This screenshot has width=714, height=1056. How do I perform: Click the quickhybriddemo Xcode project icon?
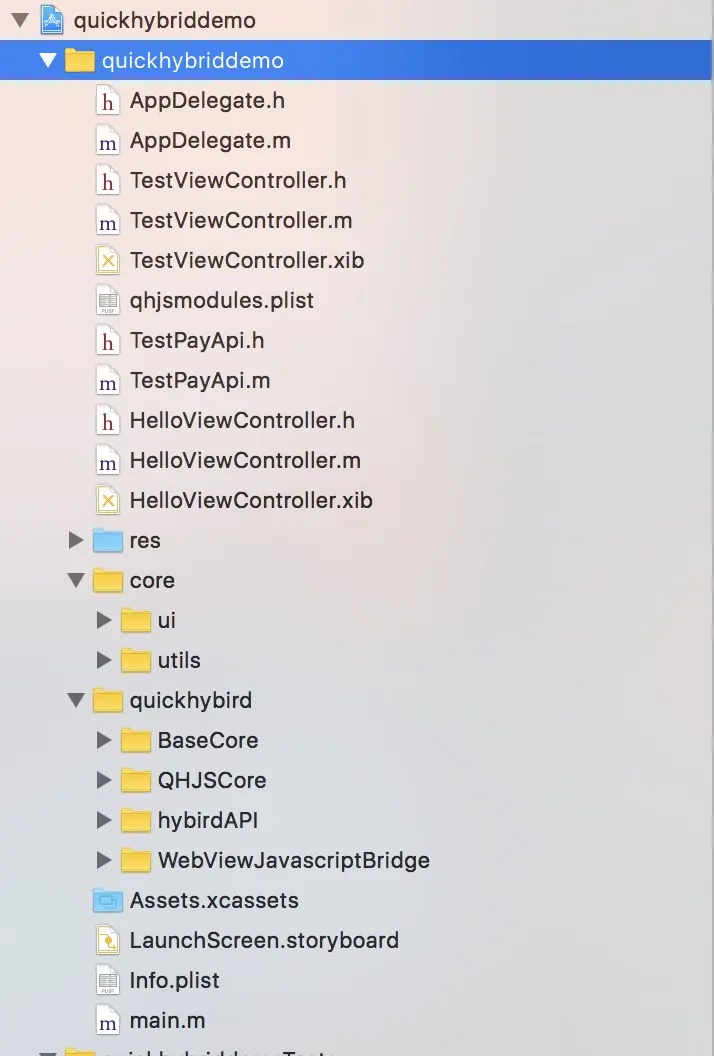pos(52,20)
